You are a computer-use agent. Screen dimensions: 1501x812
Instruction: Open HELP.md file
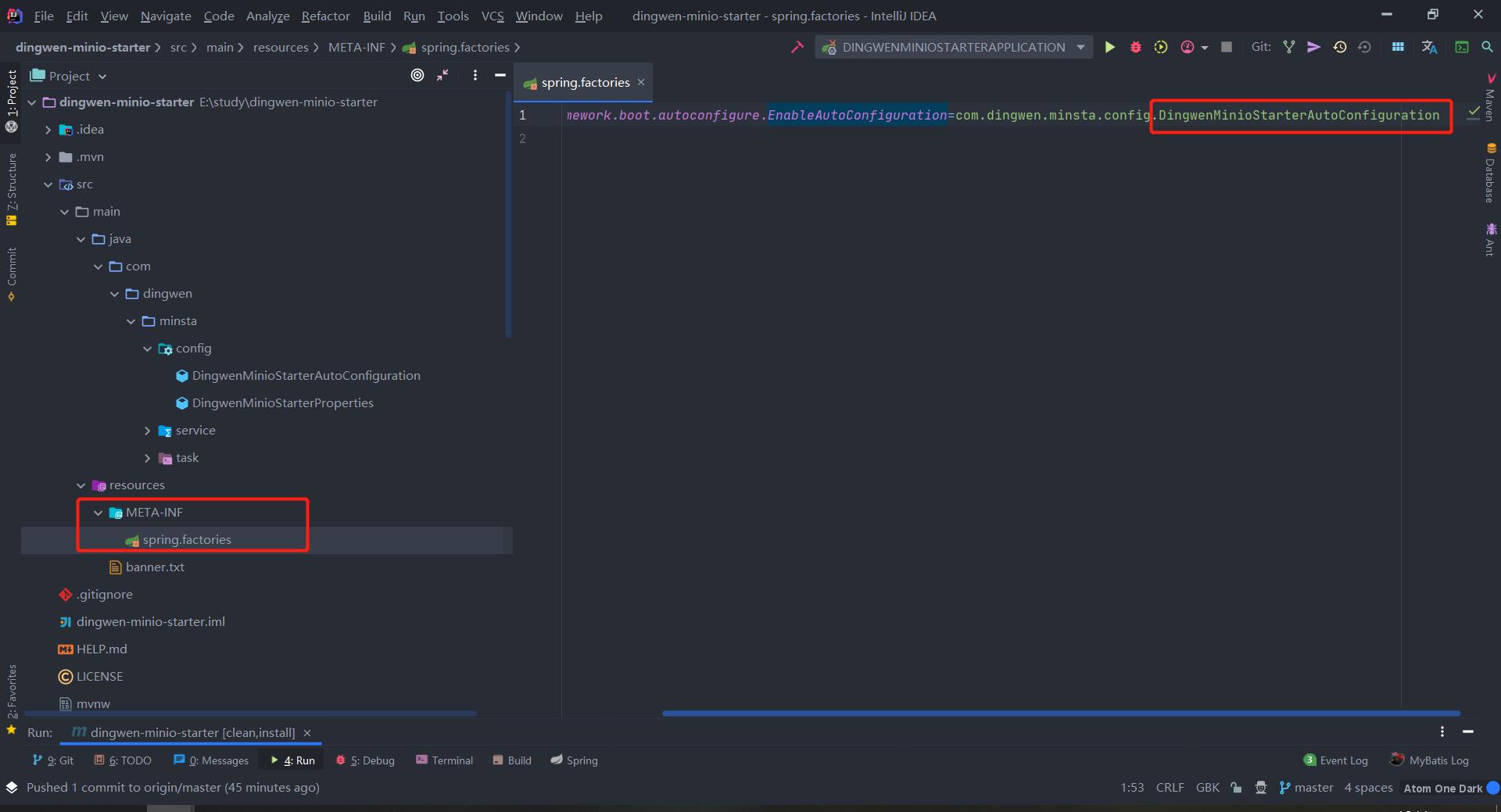tap(92, 649)
